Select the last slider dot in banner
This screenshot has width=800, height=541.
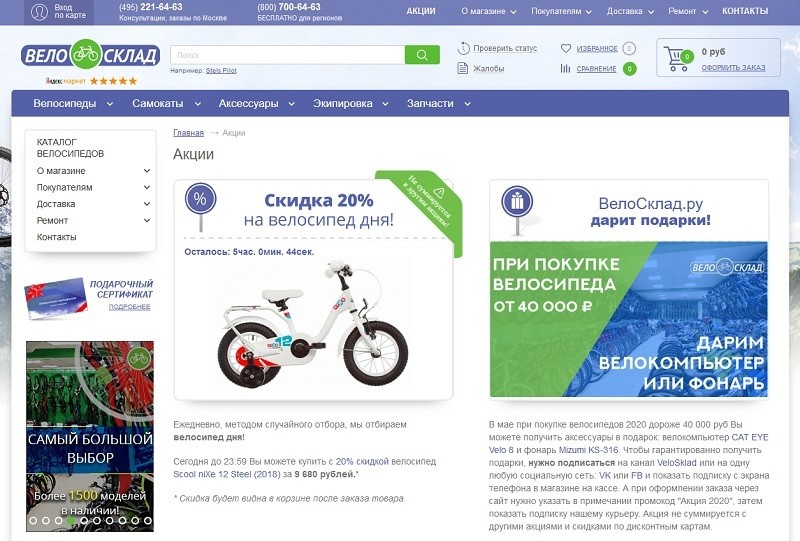click(147, 521)
